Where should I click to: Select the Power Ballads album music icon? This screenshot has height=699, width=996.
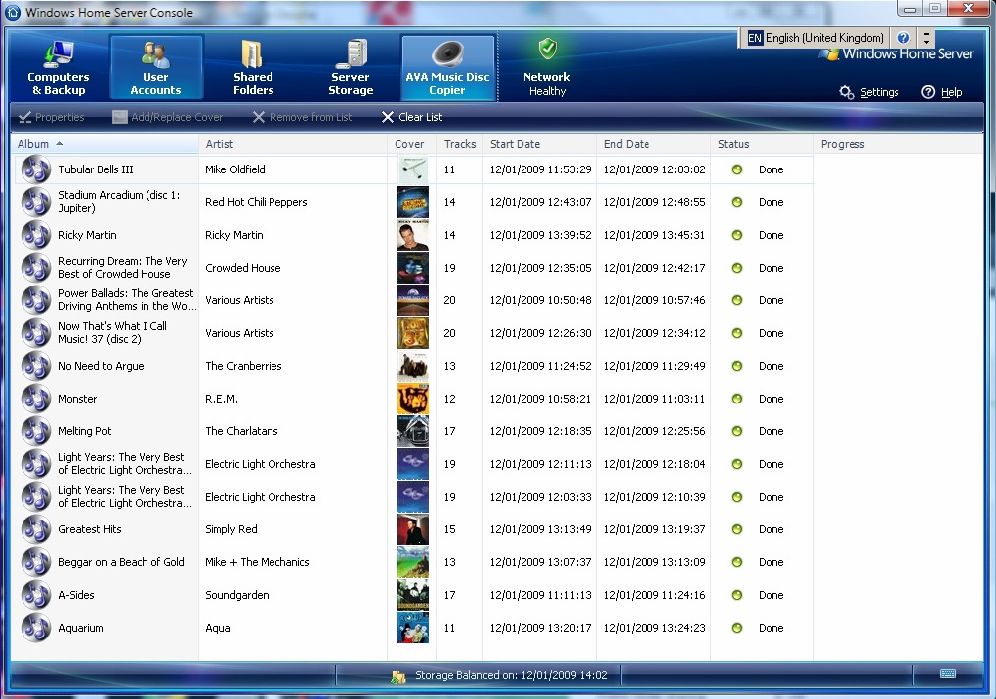coord(36,300)
